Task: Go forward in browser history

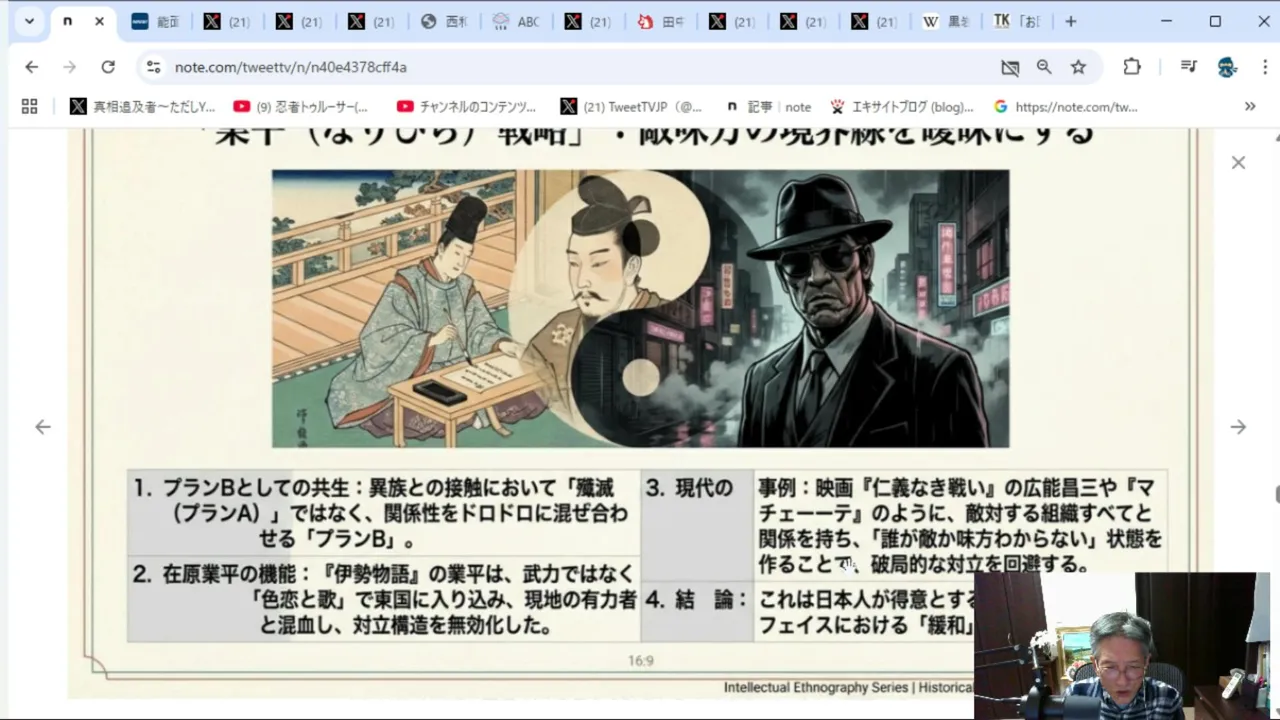Action: [69, 67]
